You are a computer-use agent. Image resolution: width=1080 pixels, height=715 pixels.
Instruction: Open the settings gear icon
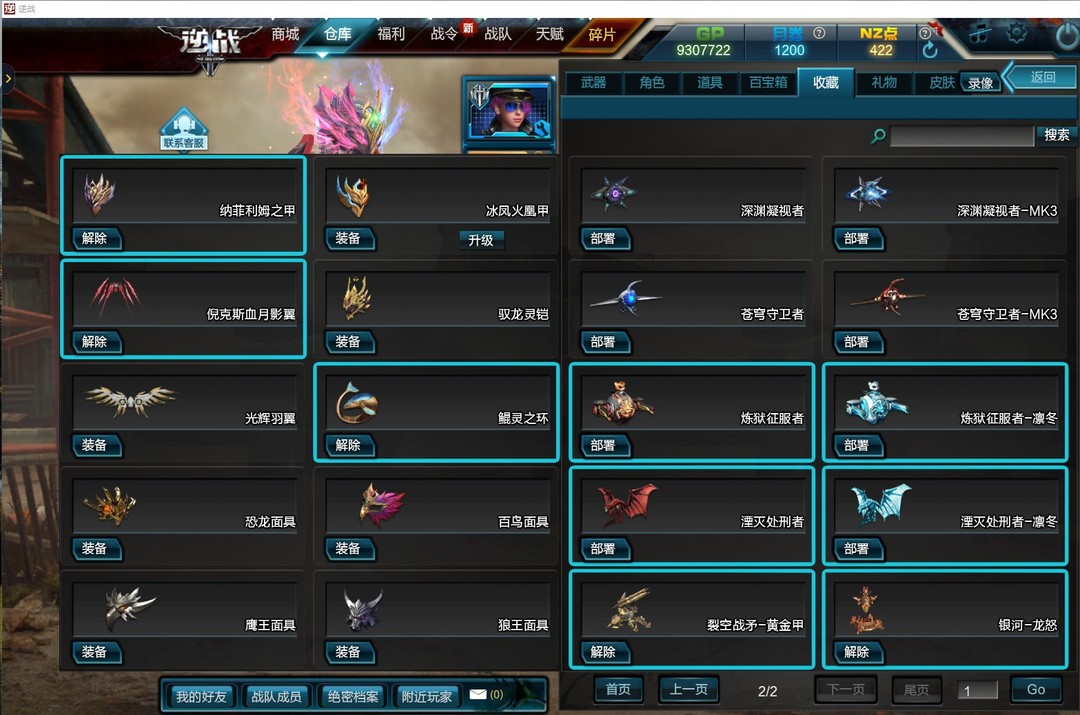(x=1017, y=32)
